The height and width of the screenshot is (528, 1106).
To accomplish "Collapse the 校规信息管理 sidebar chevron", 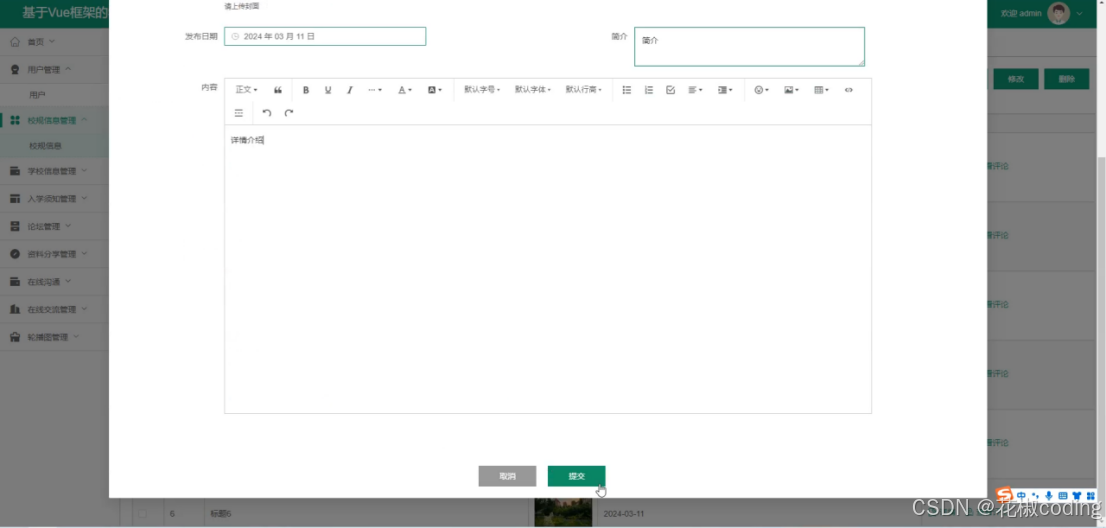I will pos(84,120).
